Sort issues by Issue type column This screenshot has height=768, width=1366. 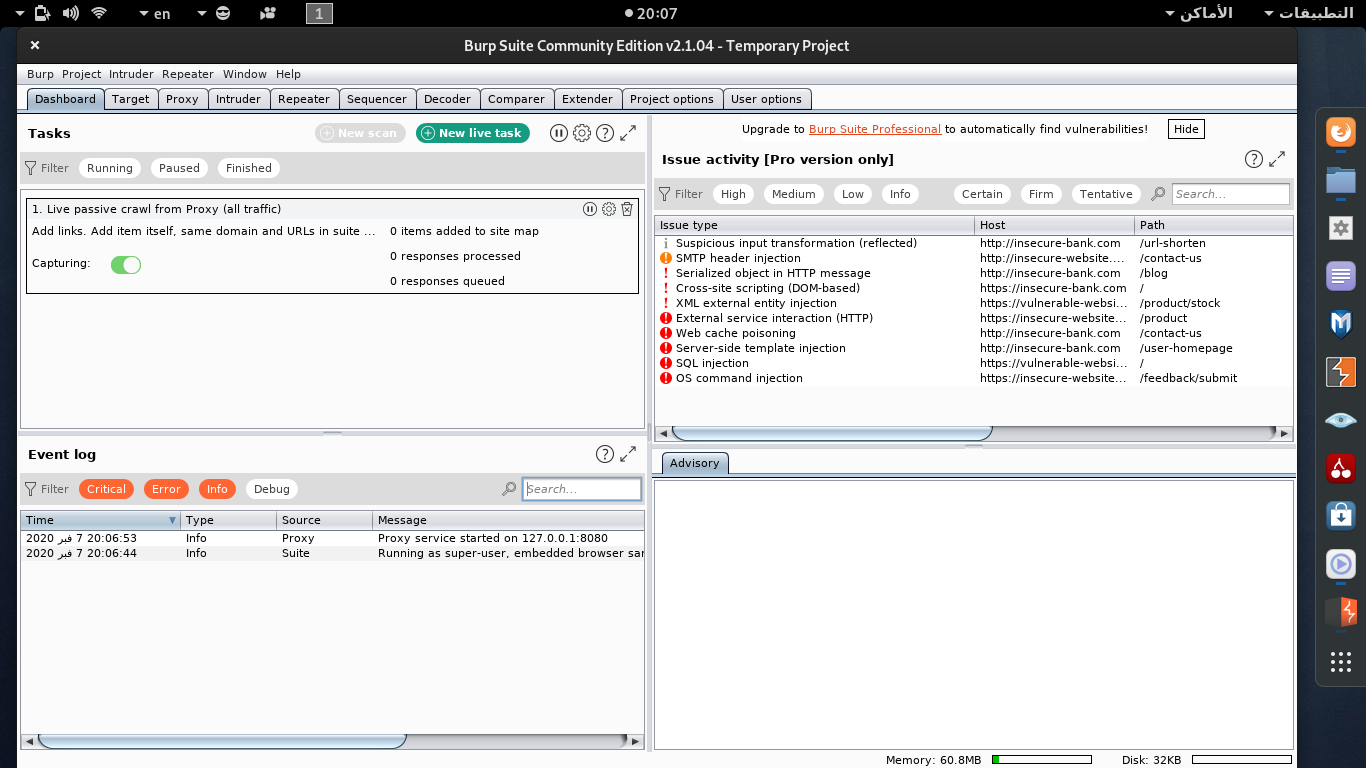(814, 225)
